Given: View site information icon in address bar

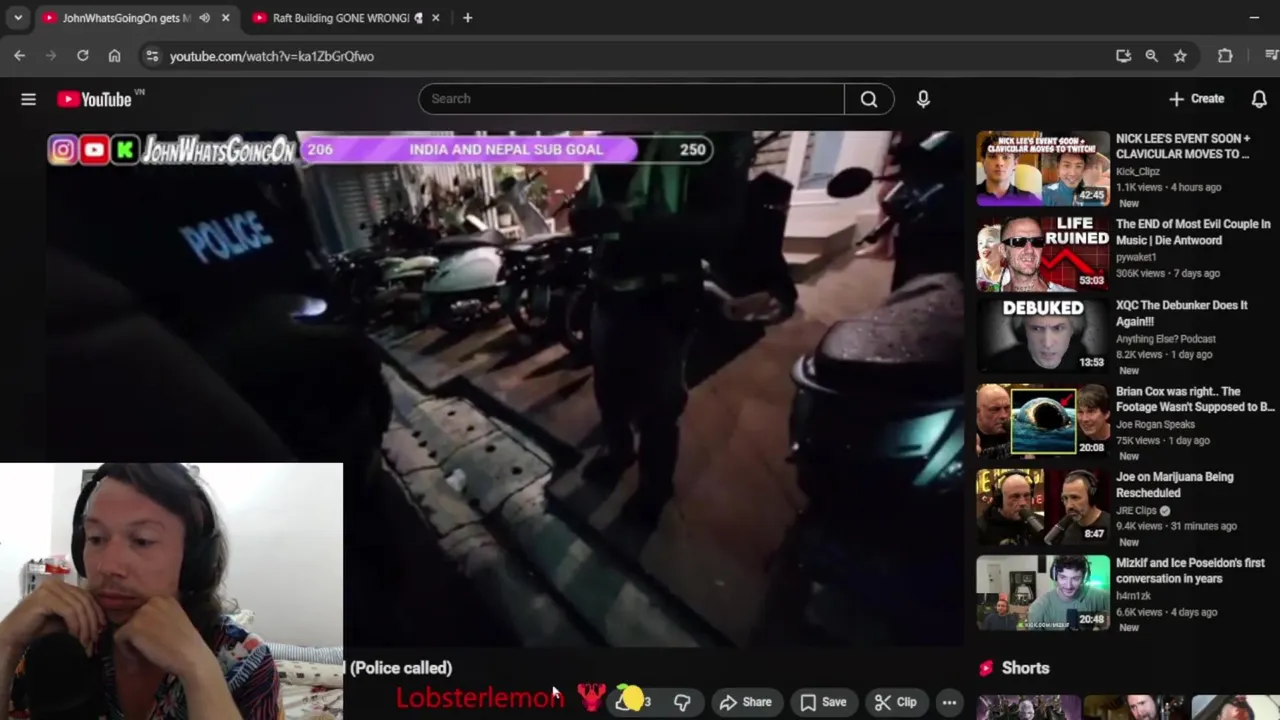Looking at the screenshot, I should click(x=152, y=56).
